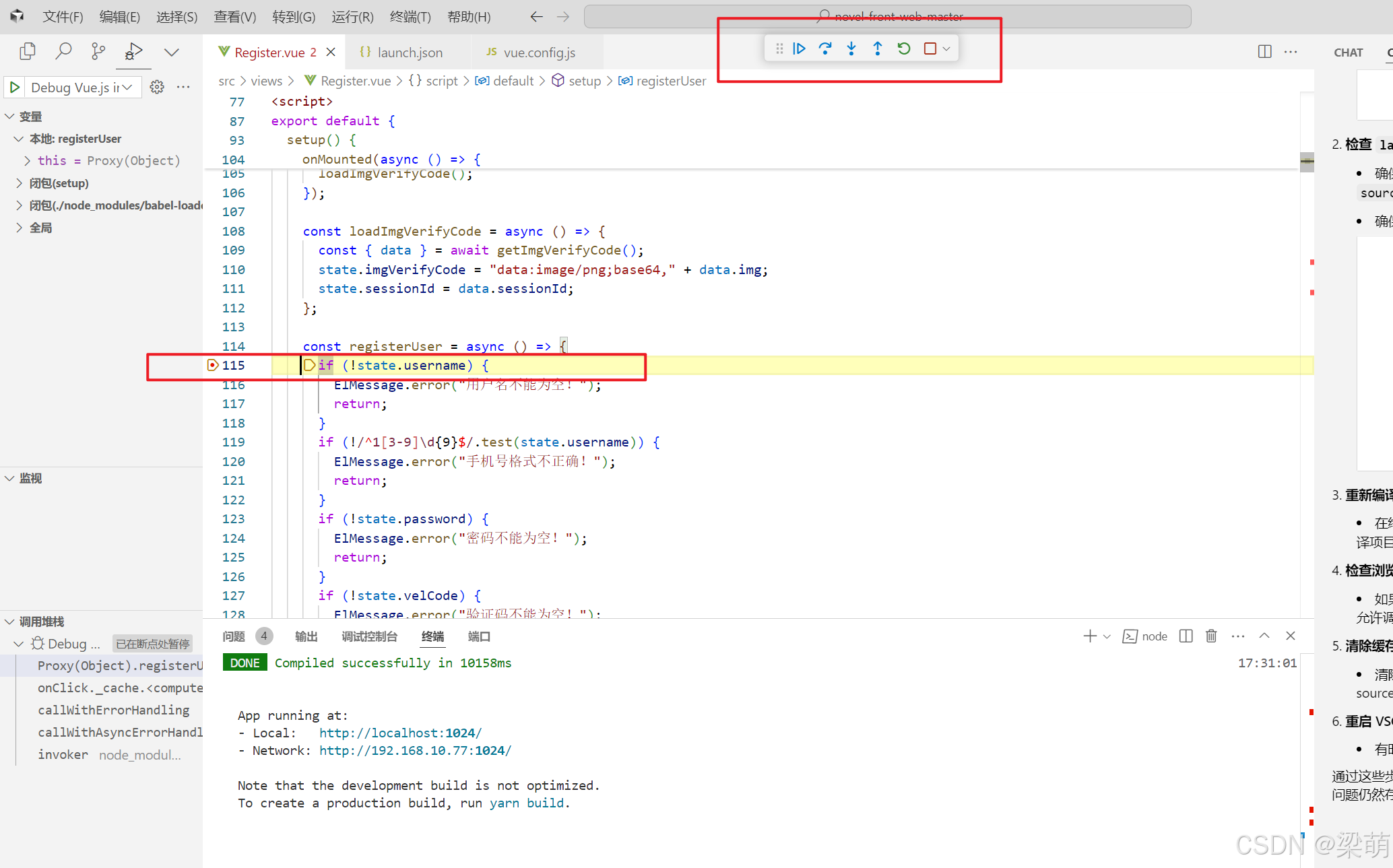Open the http://localhost:1024/ link
This screenshot has width=1393, height=868.
(400, 733)
